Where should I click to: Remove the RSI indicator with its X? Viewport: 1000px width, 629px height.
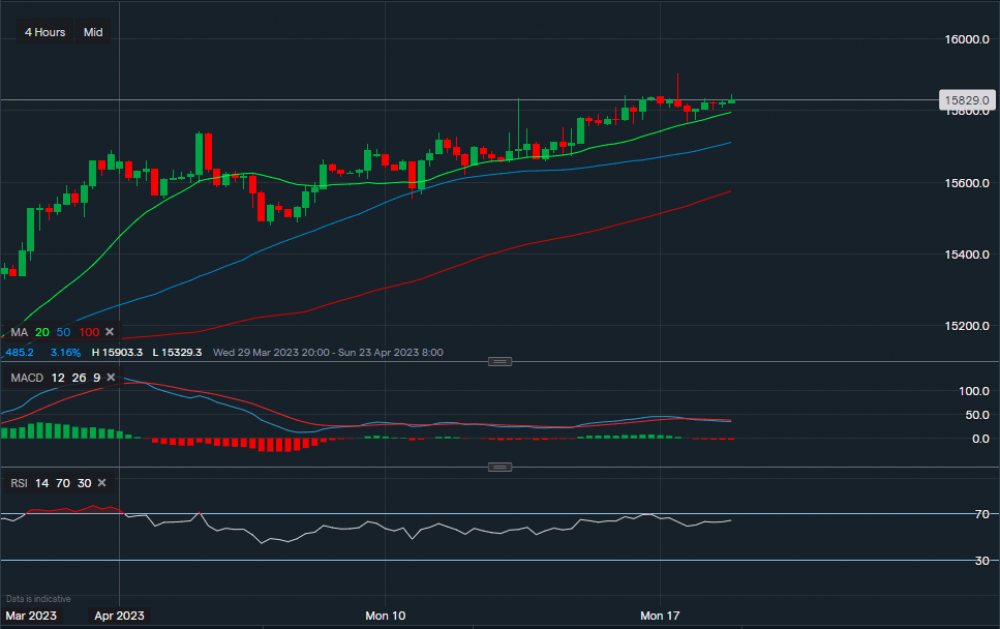[x=102, y=483]
